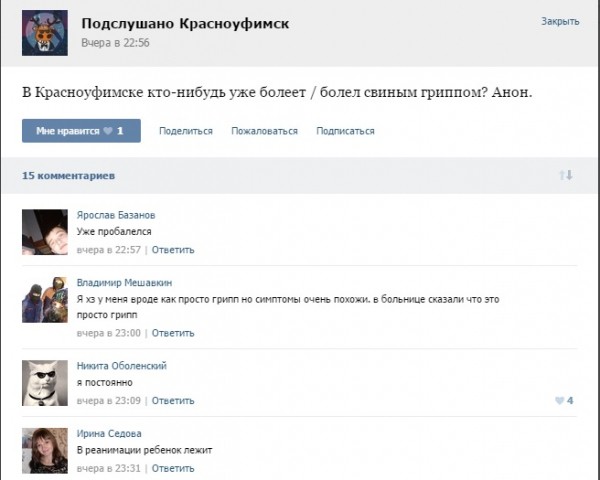Select Мешавкин's comment text about просто грипп

click(x=288, y=307)
